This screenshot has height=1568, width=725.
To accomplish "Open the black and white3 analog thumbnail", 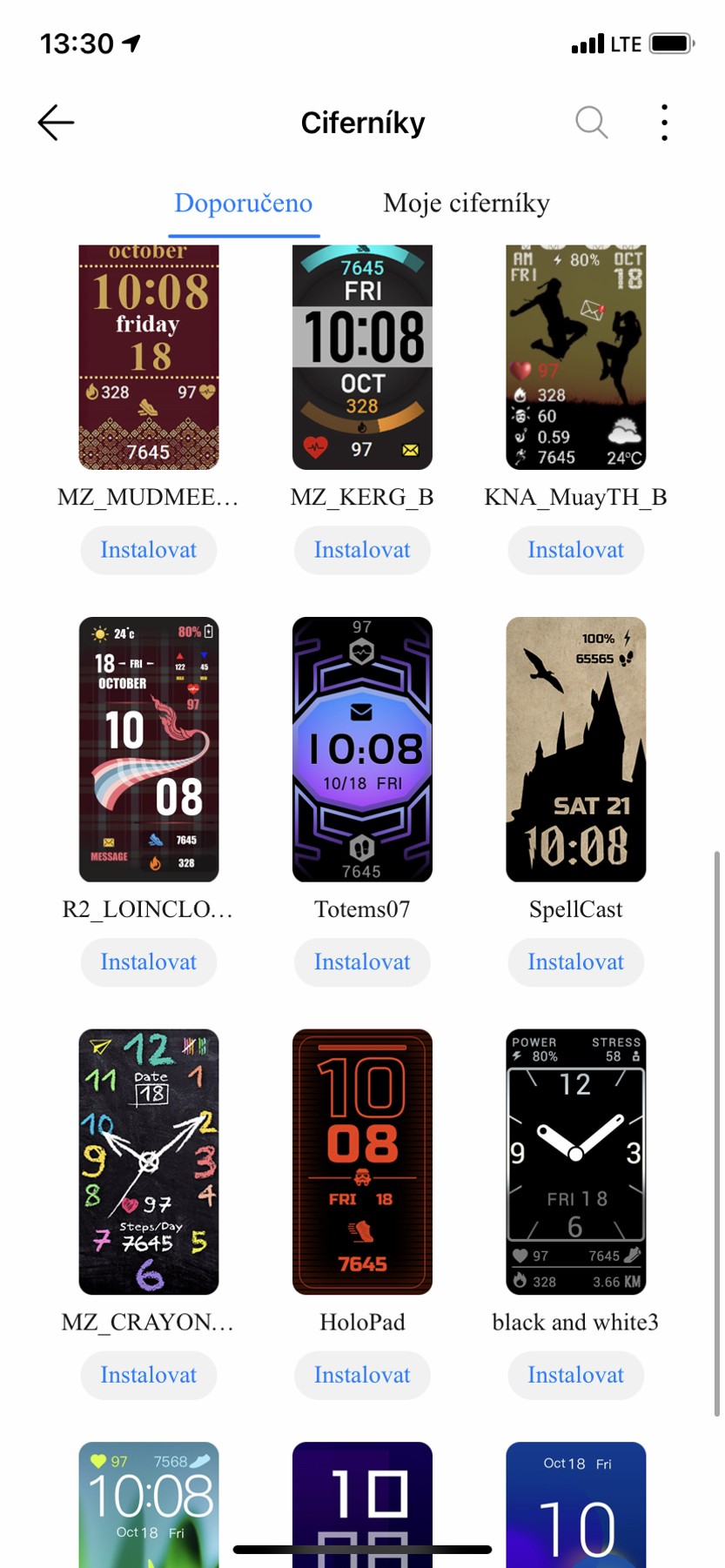I will pyautogui.click(x=576, y=1162).
